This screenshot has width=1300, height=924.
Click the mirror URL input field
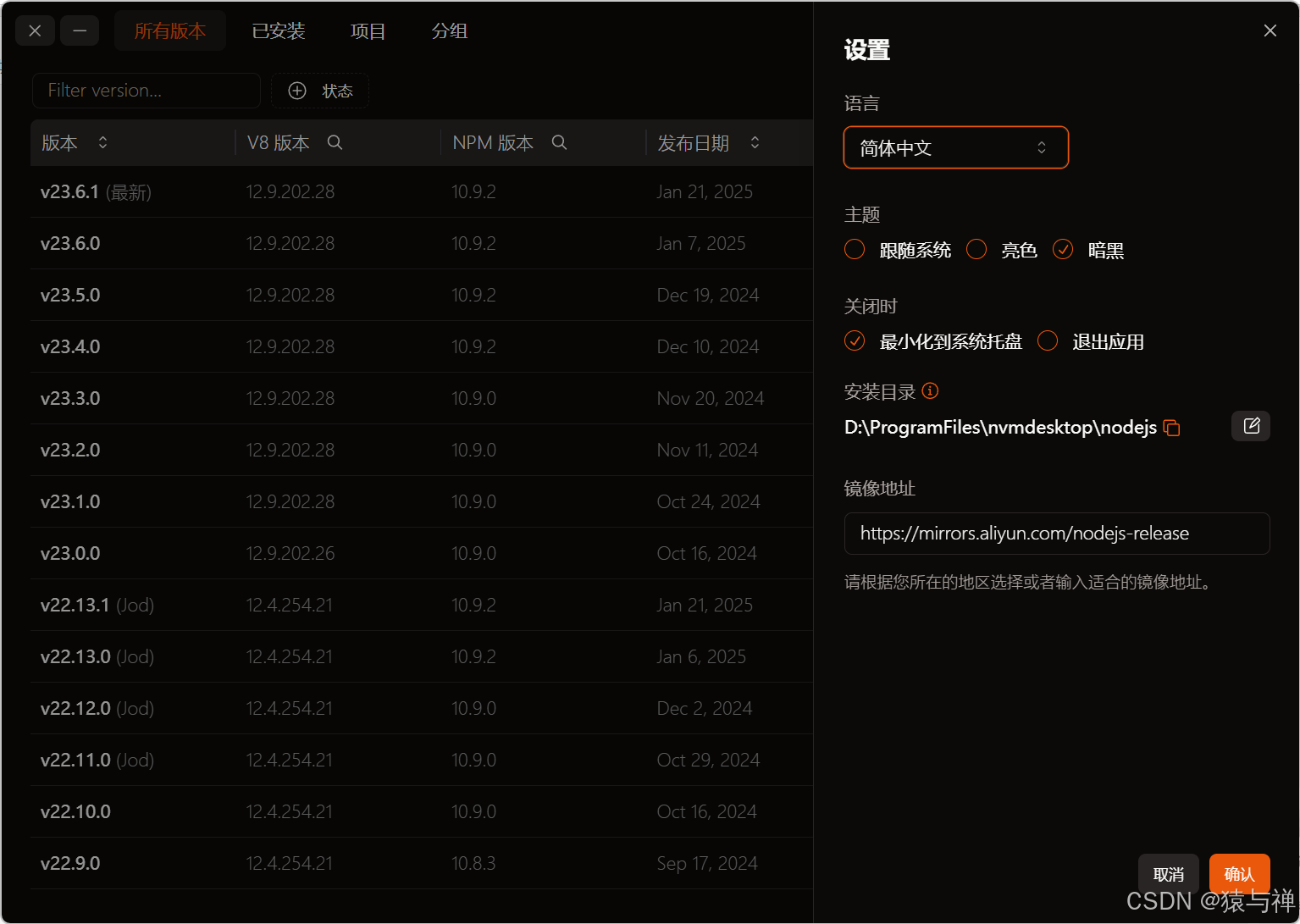pos(1057,534)
